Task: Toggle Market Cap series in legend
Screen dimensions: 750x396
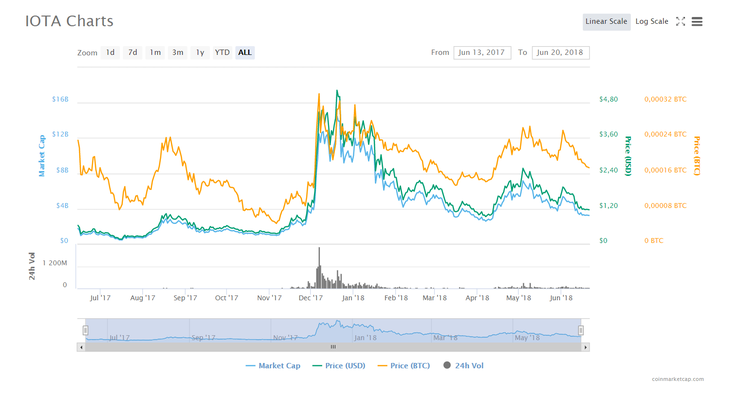Action: click(273, 366)
